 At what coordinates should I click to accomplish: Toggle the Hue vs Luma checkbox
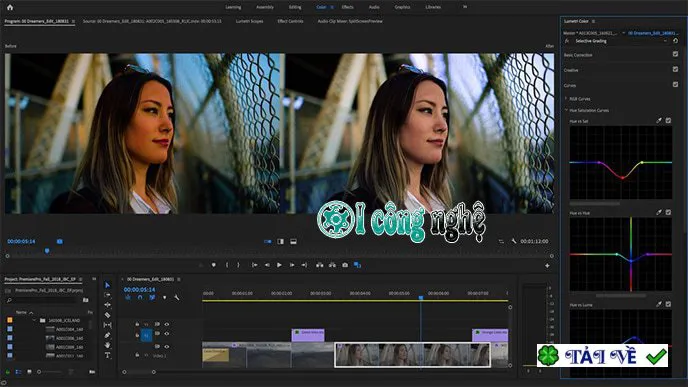pos(668,304)
